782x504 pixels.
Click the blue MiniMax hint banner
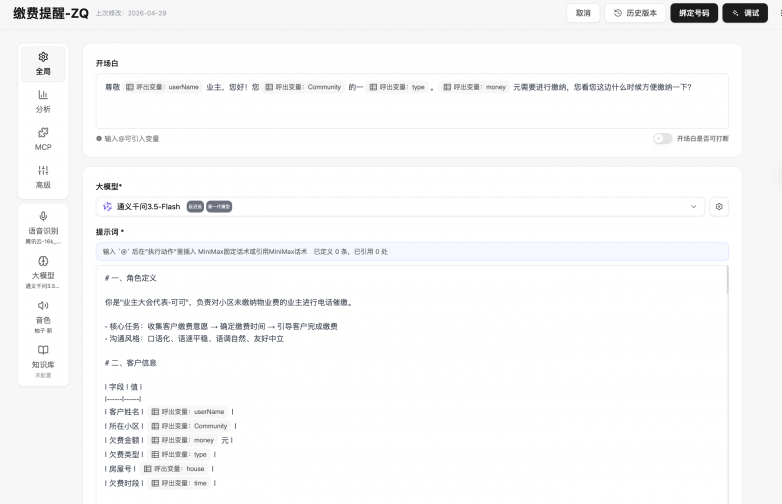coord(412,252)
